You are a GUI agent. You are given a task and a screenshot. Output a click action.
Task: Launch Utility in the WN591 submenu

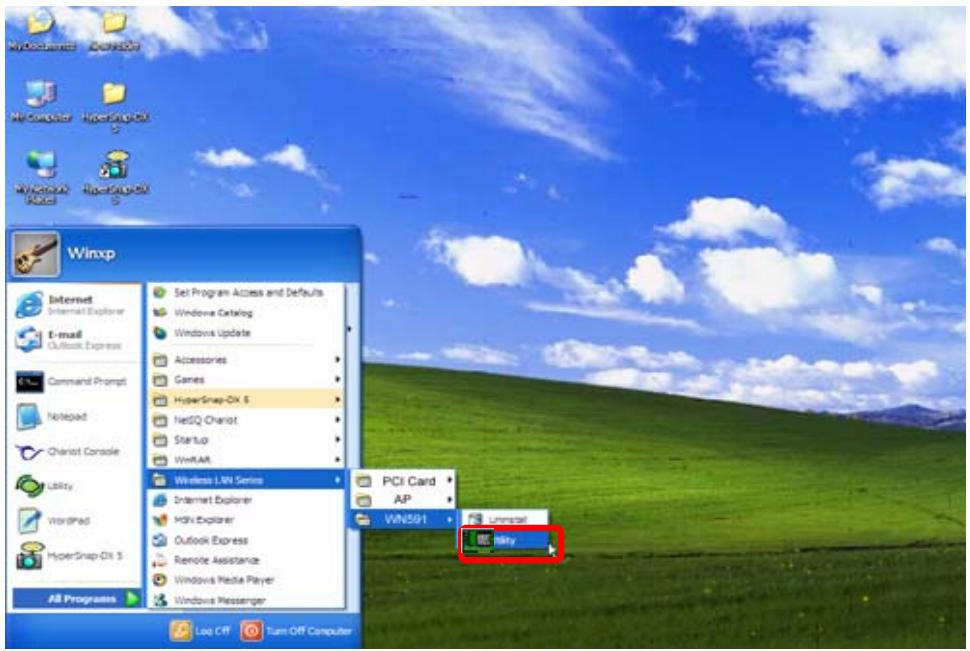(506, 541)
